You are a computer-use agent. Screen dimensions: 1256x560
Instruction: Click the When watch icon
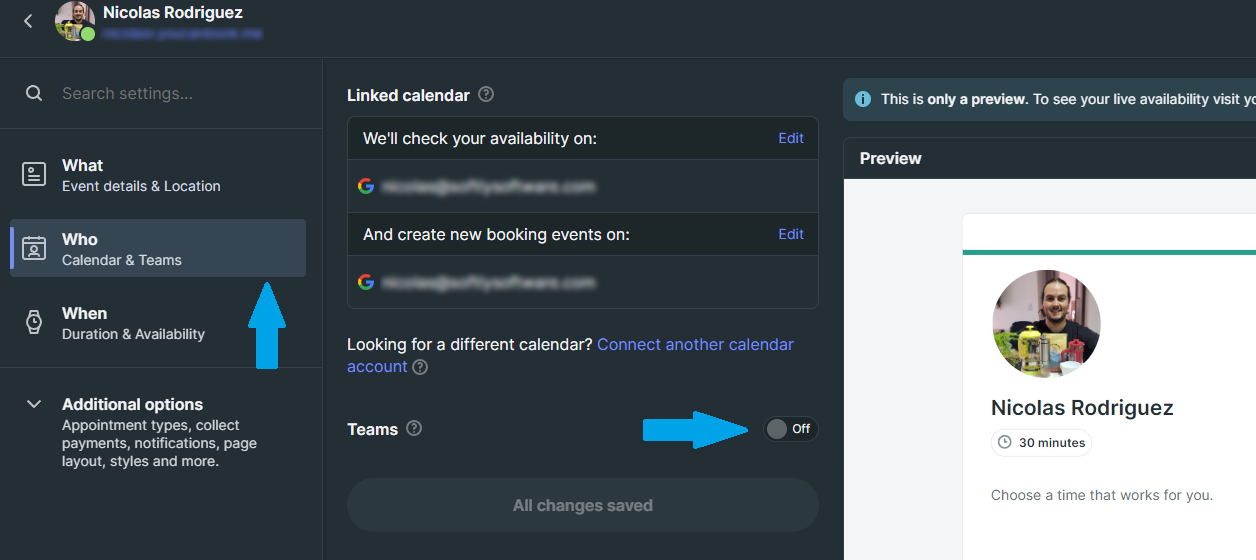click(34, 322)
